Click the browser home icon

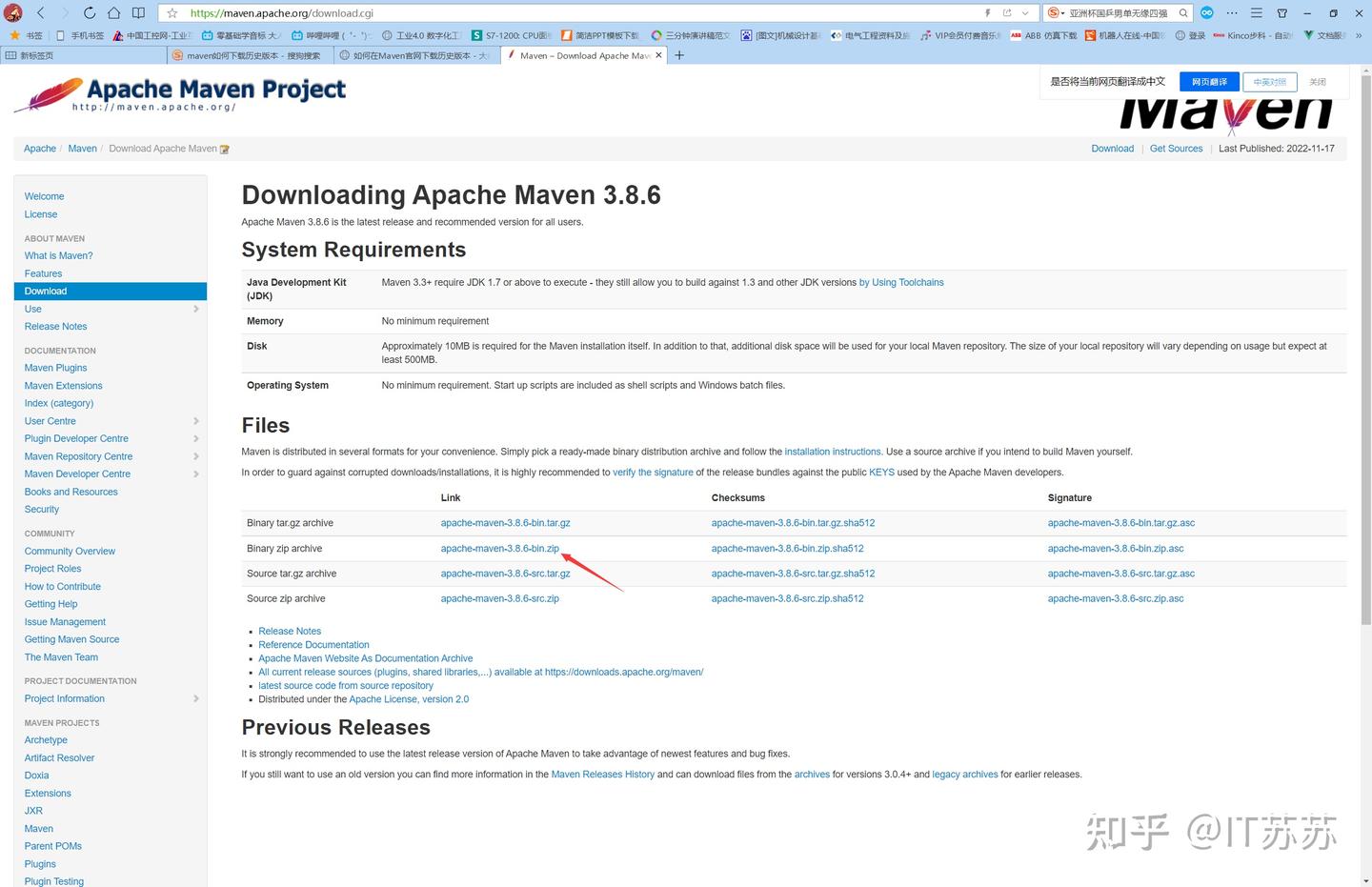click(x=113, y=12)
